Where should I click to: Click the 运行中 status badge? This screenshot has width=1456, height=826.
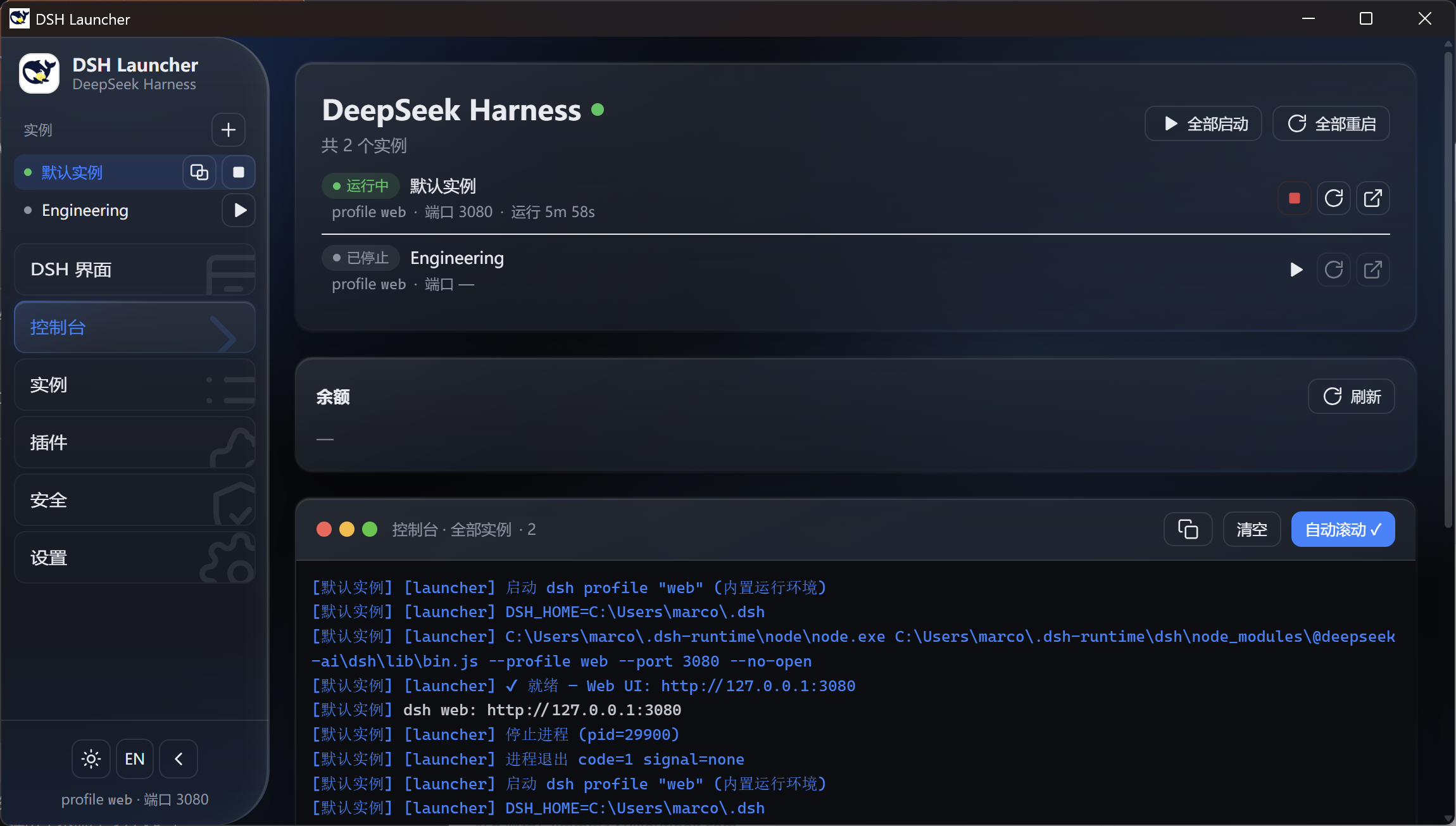tap(361, 185)
